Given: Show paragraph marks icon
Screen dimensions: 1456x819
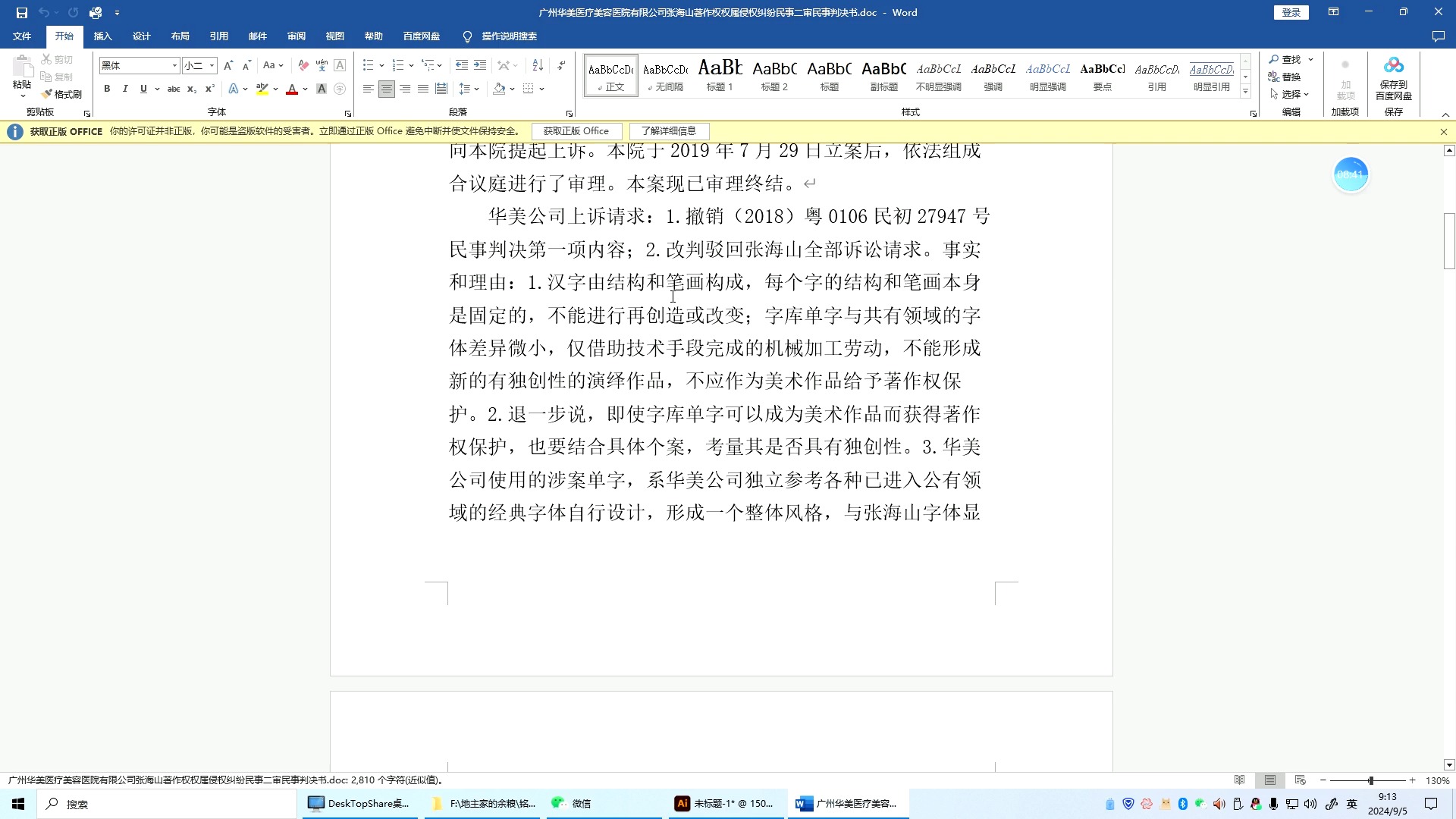Looking at the screenshot, I should (561, 65).
